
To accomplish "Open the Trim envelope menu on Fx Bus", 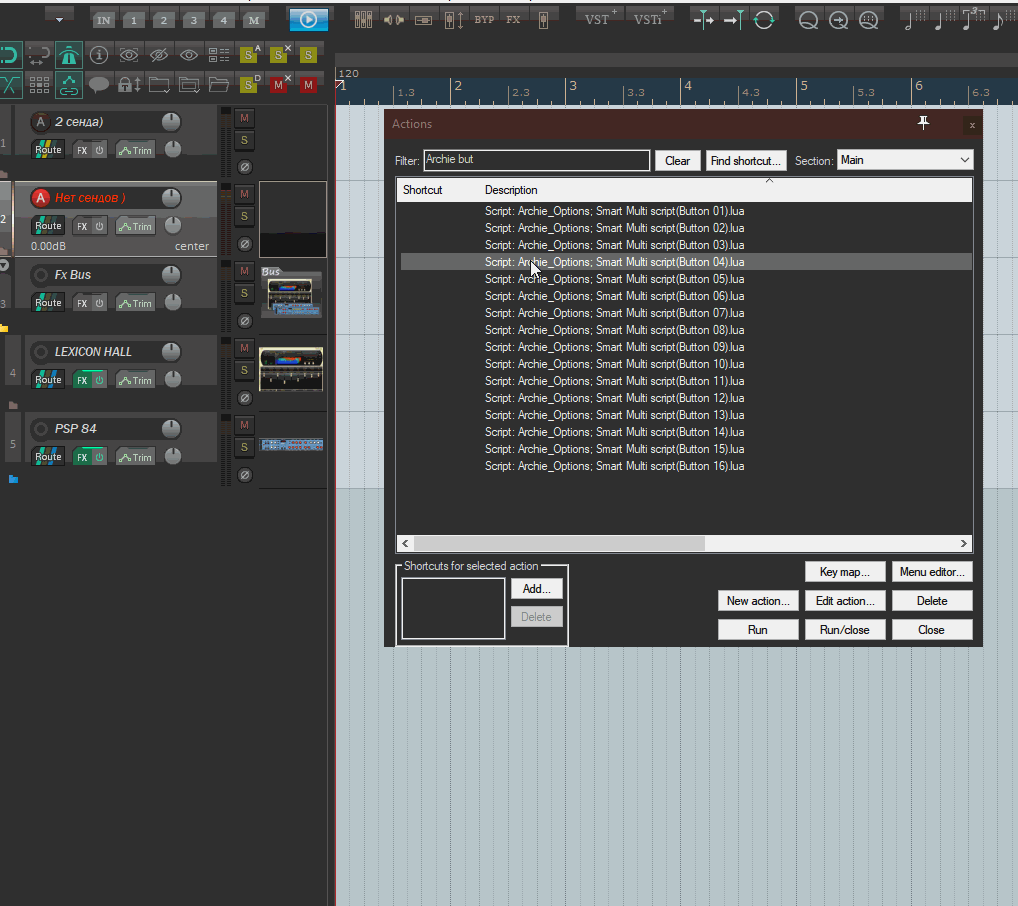I will pyautogui.click(x=135, y=303).
